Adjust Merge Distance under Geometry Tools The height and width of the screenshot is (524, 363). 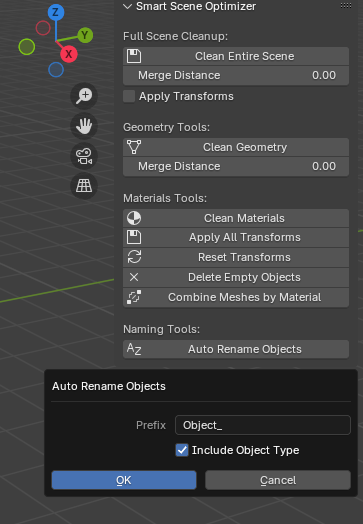coord(236,166)
